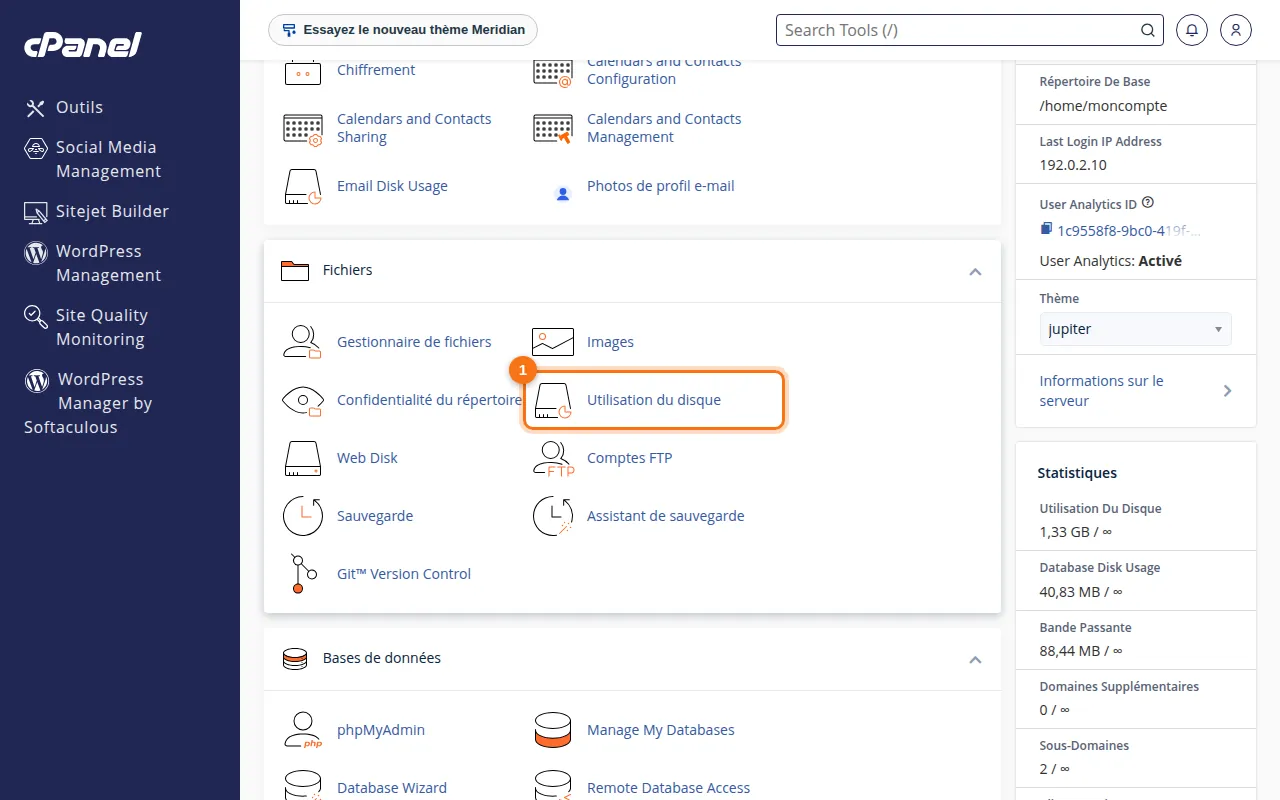This screenshot has width=1280, height=800.
Task: Open the Chiffrement link
Action: point(376,70)
